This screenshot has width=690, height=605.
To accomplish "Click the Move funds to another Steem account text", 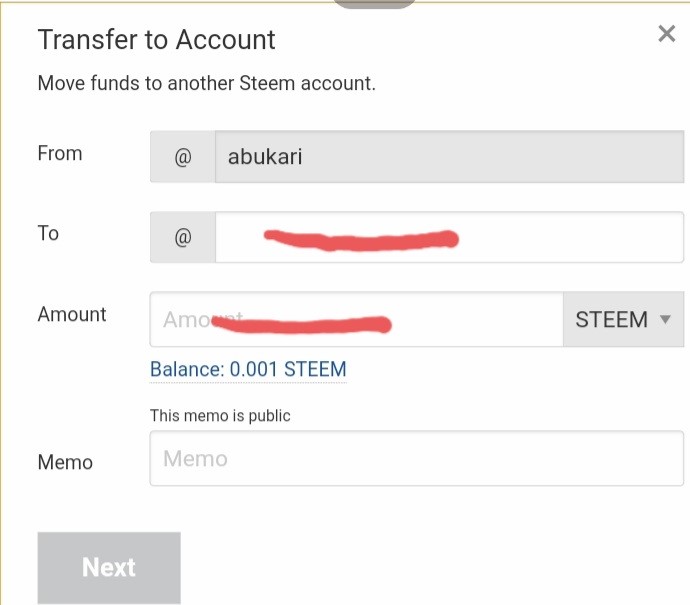I will point(206,83).
